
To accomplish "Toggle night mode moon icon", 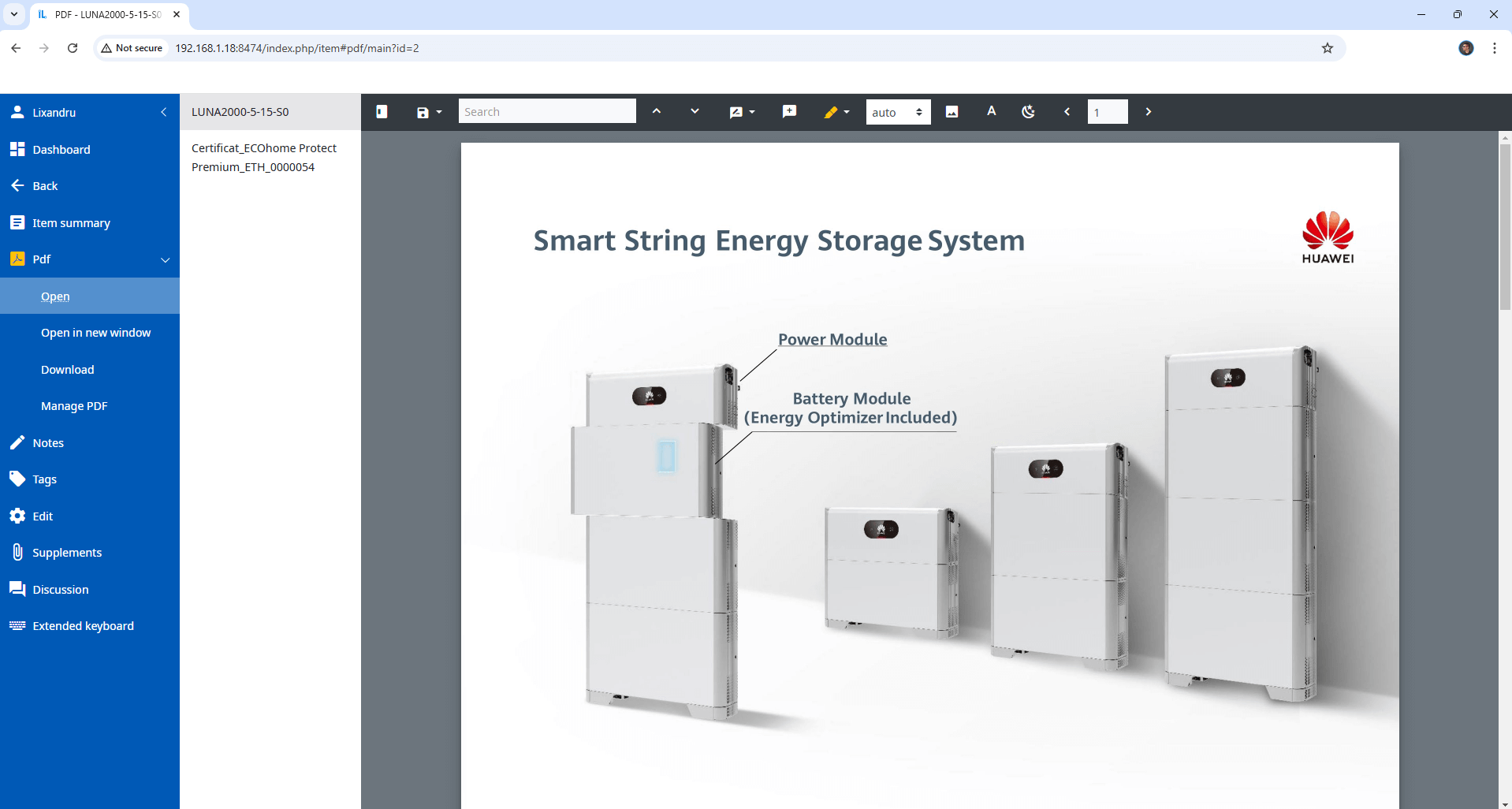I will [x=1028, y=112].
